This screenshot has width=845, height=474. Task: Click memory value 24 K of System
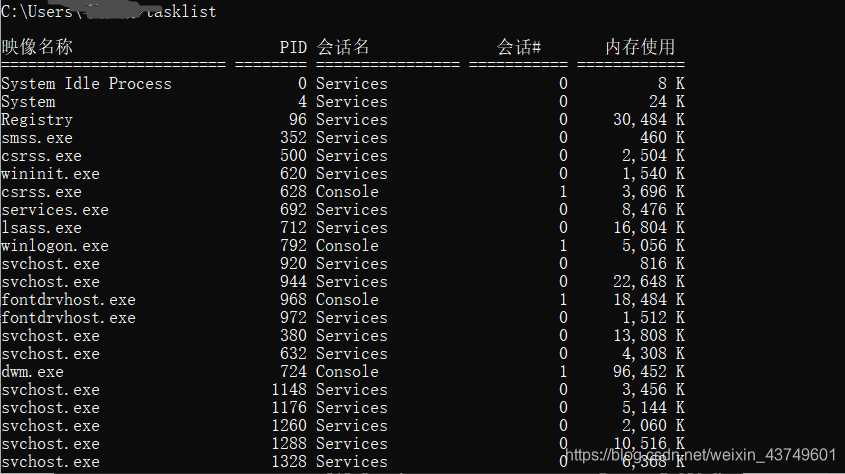click(x=667, y=101)
